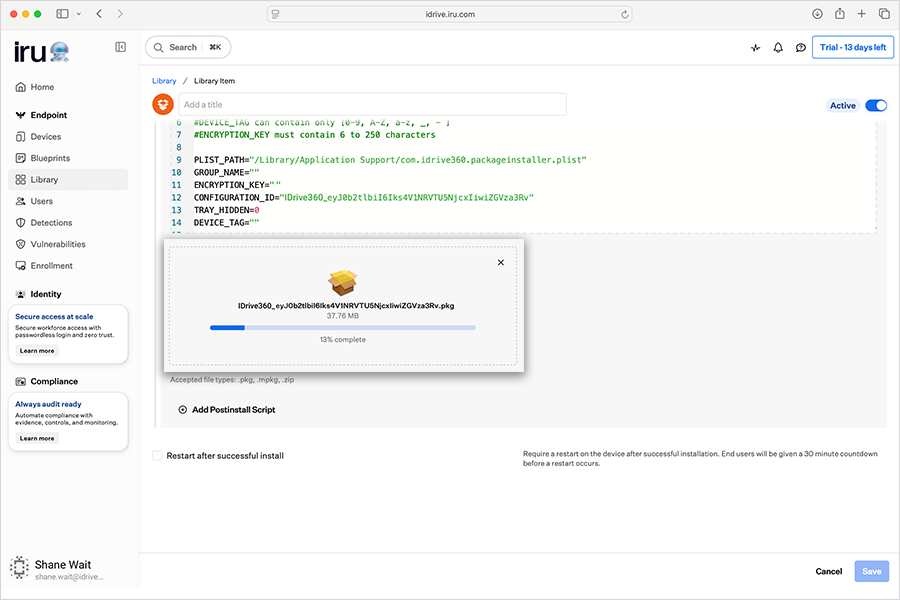Click the upload progress bar
The height and width of the screenshot is (600, 900).
[343, 328]
